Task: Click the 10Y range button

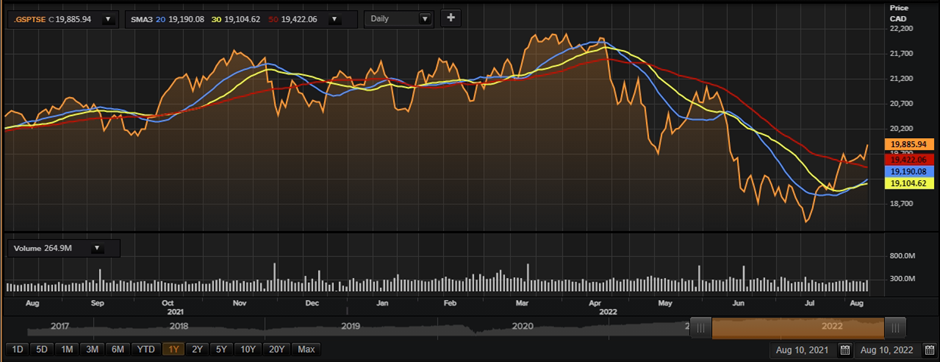Action: (248, 349)
